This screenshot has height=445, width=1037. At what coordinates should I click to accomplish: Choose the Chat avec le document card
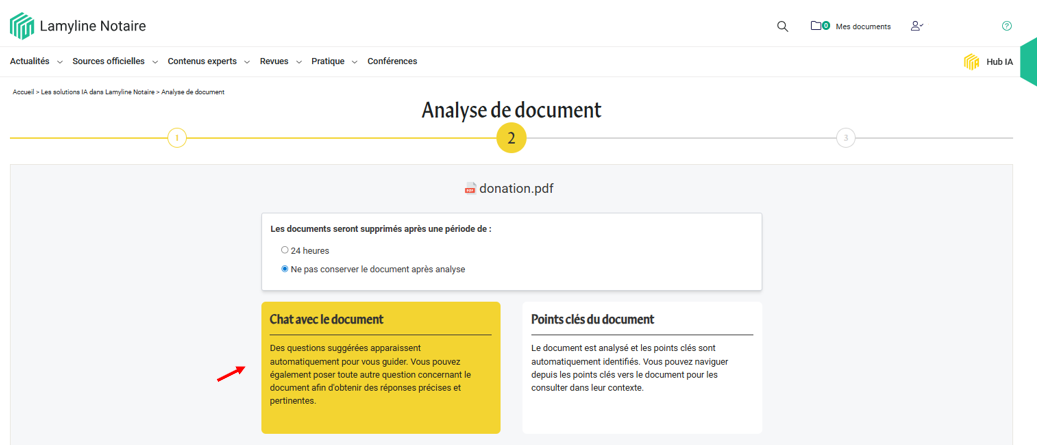coord(381,368)
